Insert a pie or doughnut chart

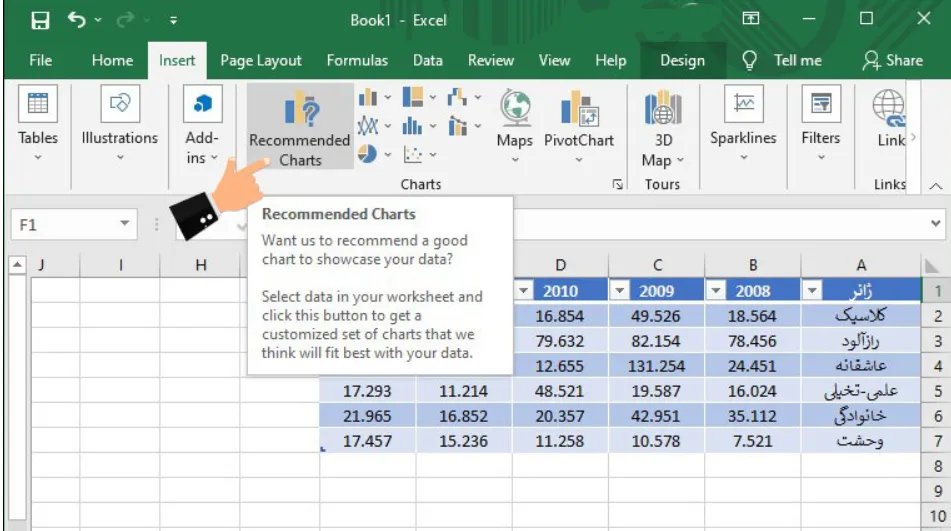tap(372, 154)
